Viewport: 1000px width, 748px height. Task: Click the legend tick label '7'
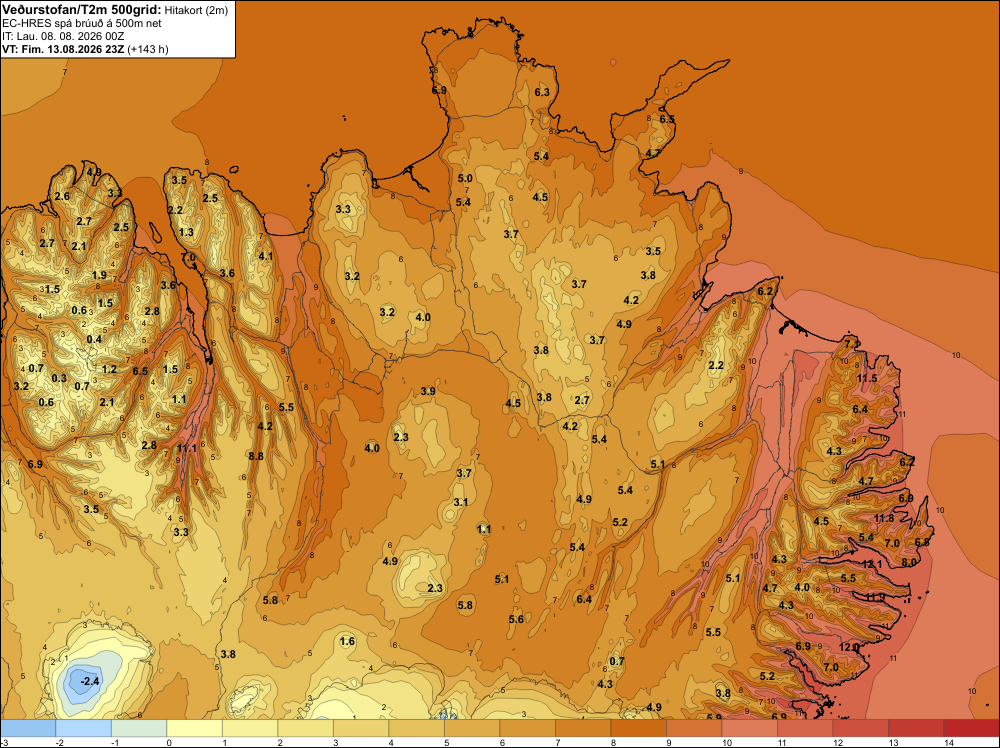(x=557, y=742)
